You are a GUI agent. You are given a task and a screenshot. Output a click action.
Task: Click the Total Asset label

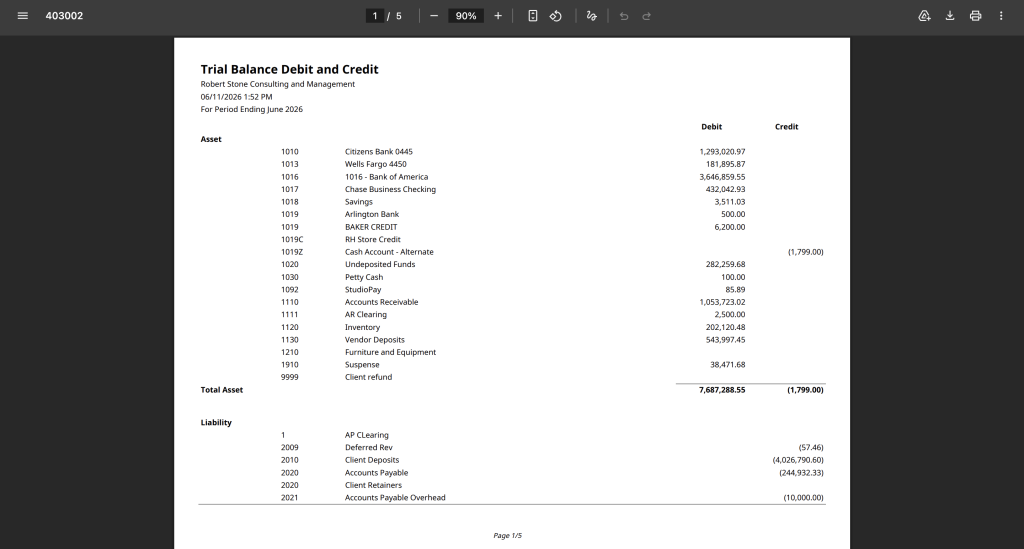point(221,390)
